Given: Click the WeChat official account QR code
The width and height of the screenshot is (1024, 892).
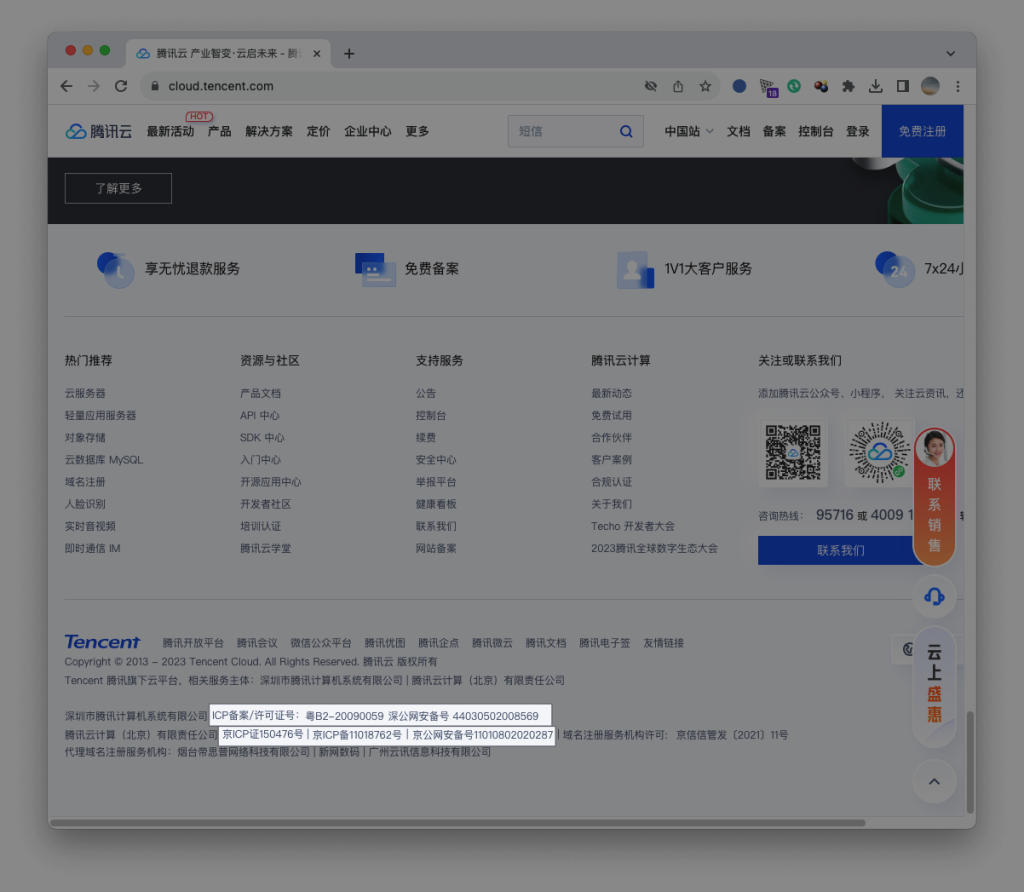Looking at the screenshot, I should click(793, 453).
